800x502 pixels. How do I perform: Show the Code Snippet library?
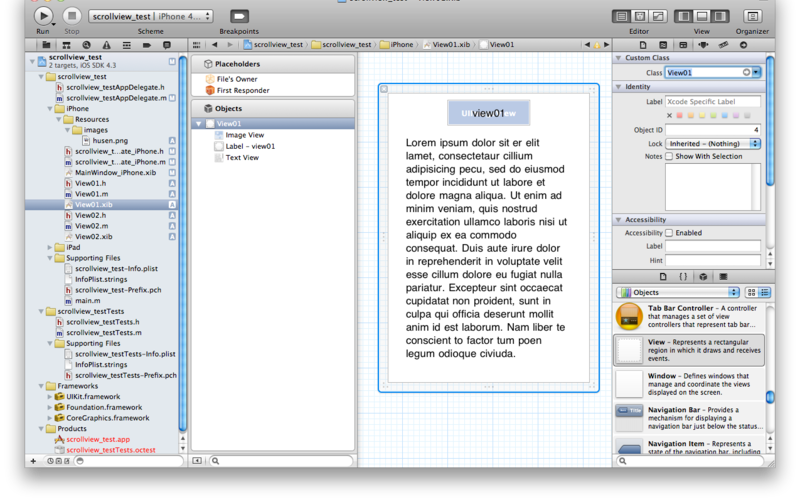[x=683, y=277]
